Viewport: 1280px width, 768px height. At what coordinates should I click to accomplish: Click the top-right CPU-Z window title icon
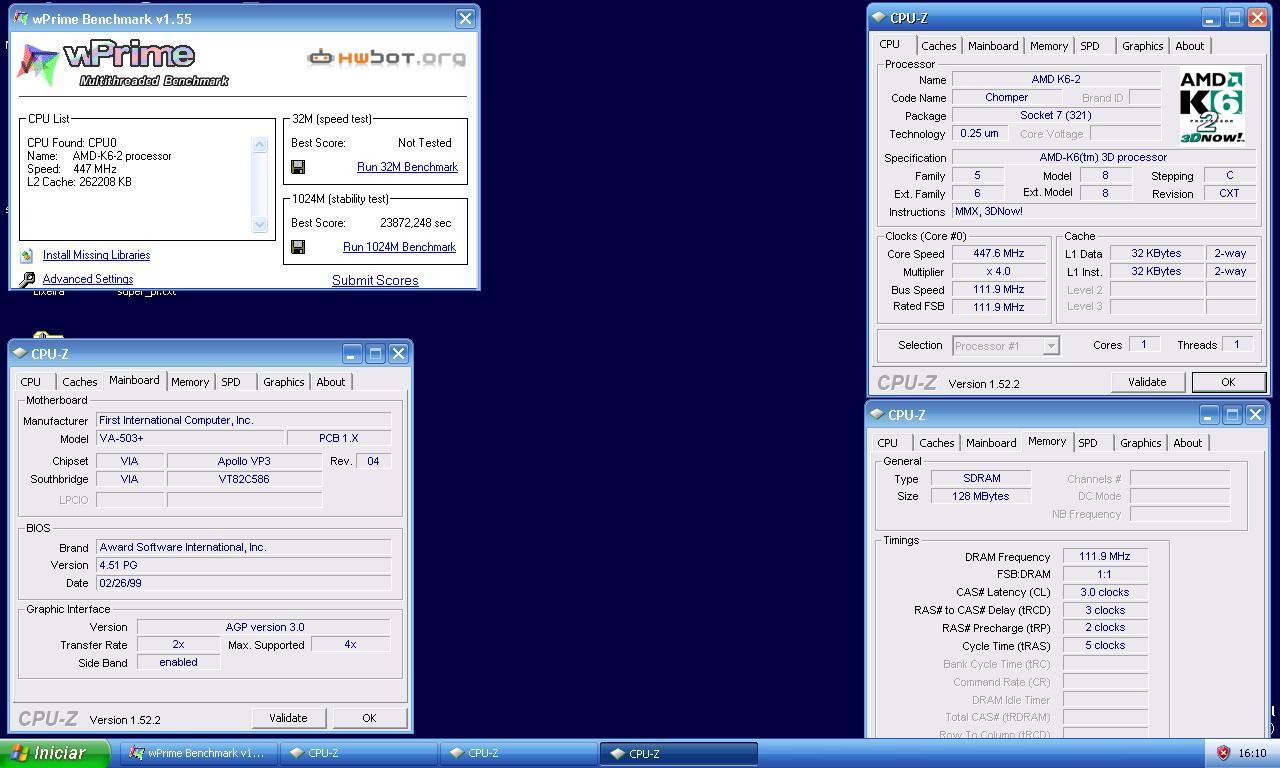tap(879, 18)
